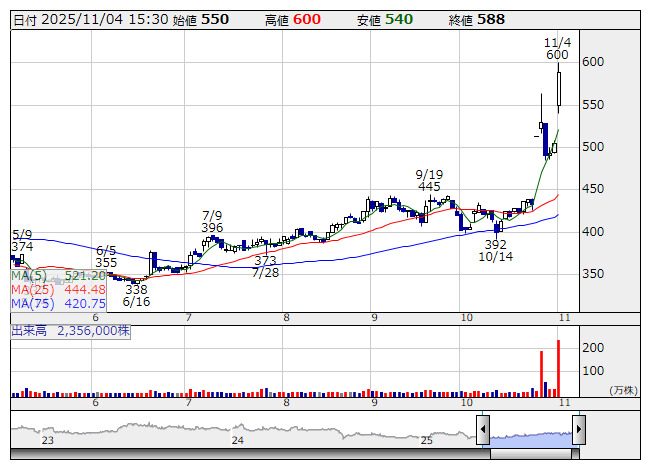Click the MA(5) legend entry
653x470 pixels.
click(x=58, y=275)
